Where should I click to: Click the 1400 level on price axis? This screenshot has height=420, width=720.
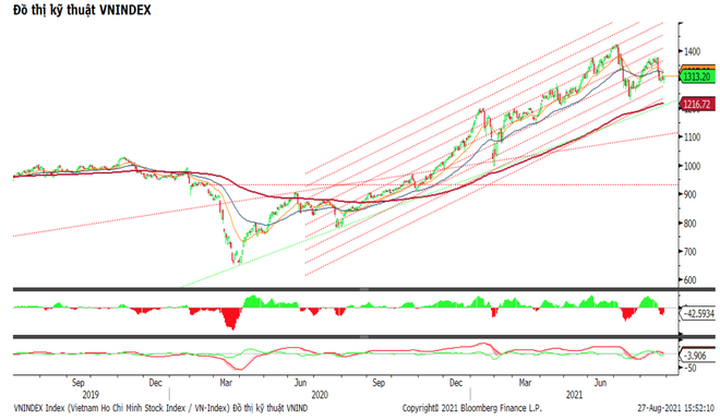[691, 50]
